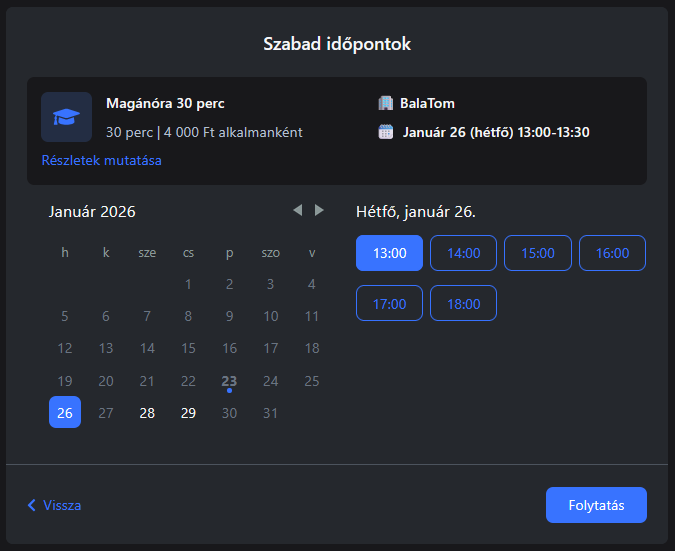Click the graduation cap service icon
Image resolution: width=675 pixels, height=551 pixels.
66,117
